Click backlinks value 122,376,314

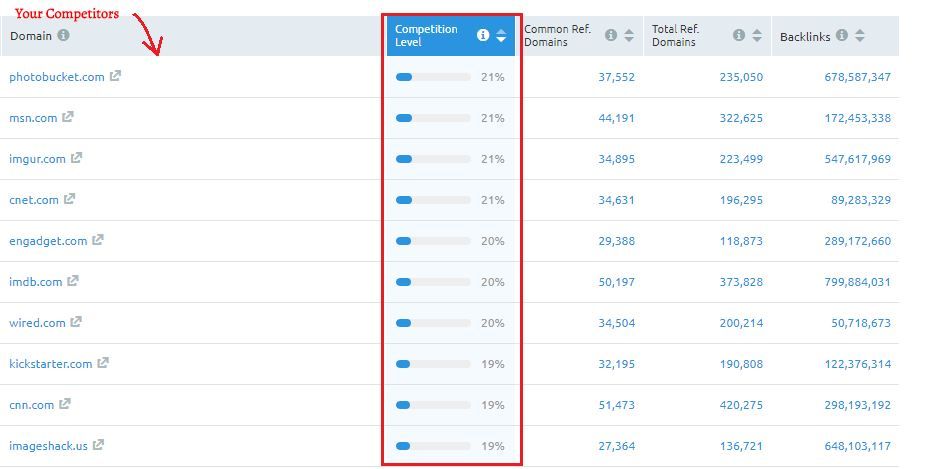[858, 364]
